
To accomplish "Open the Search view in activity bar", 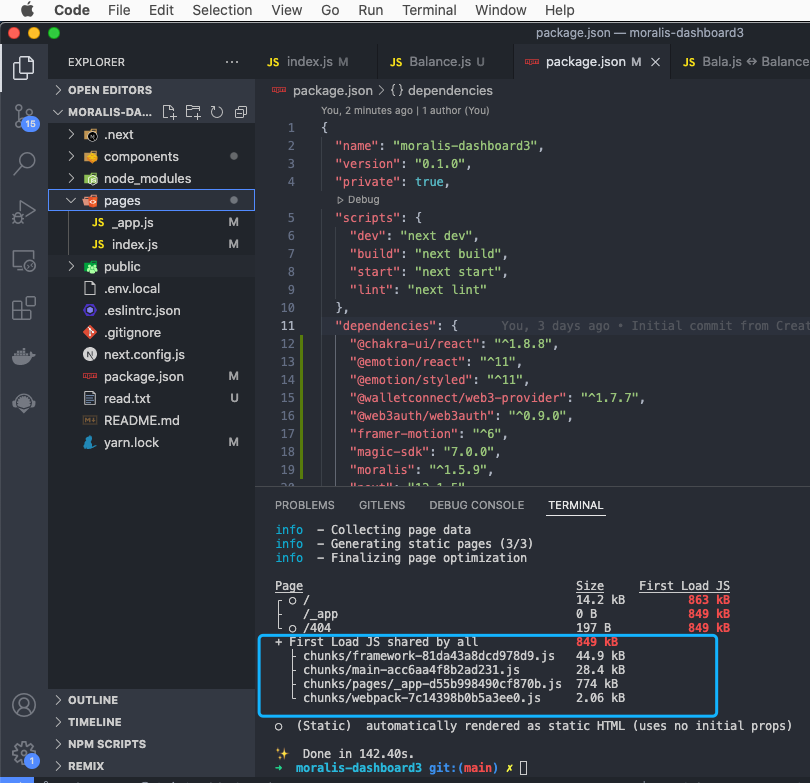I will coord(24,164).
